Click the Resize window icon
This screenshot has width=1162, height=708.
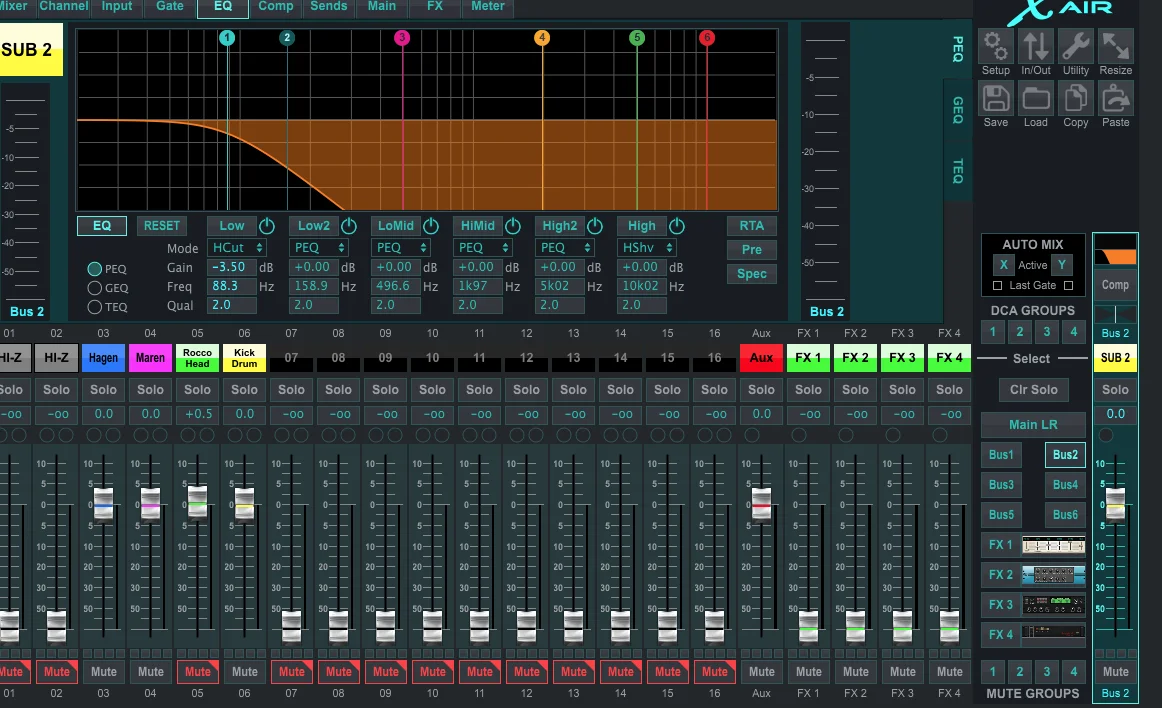1116,47
